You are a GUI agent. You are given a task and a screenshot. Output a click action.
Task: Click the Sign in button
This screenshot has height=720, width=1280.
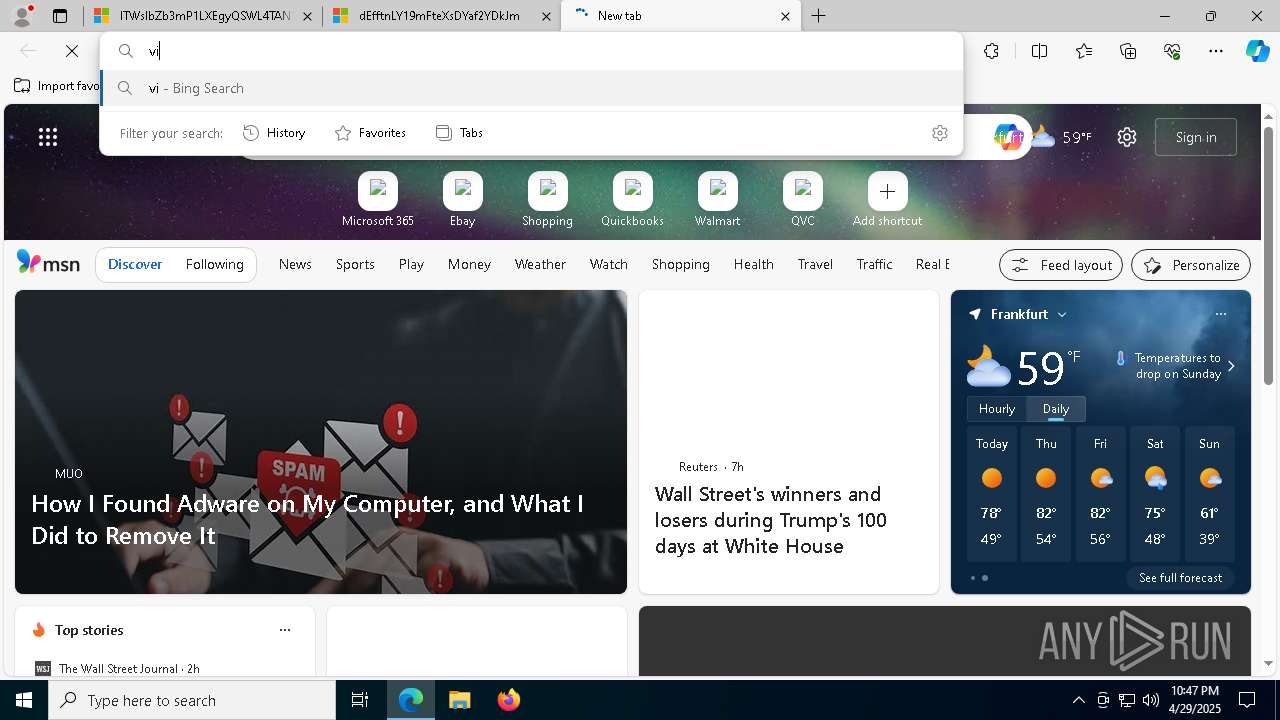click(1196, 137)
